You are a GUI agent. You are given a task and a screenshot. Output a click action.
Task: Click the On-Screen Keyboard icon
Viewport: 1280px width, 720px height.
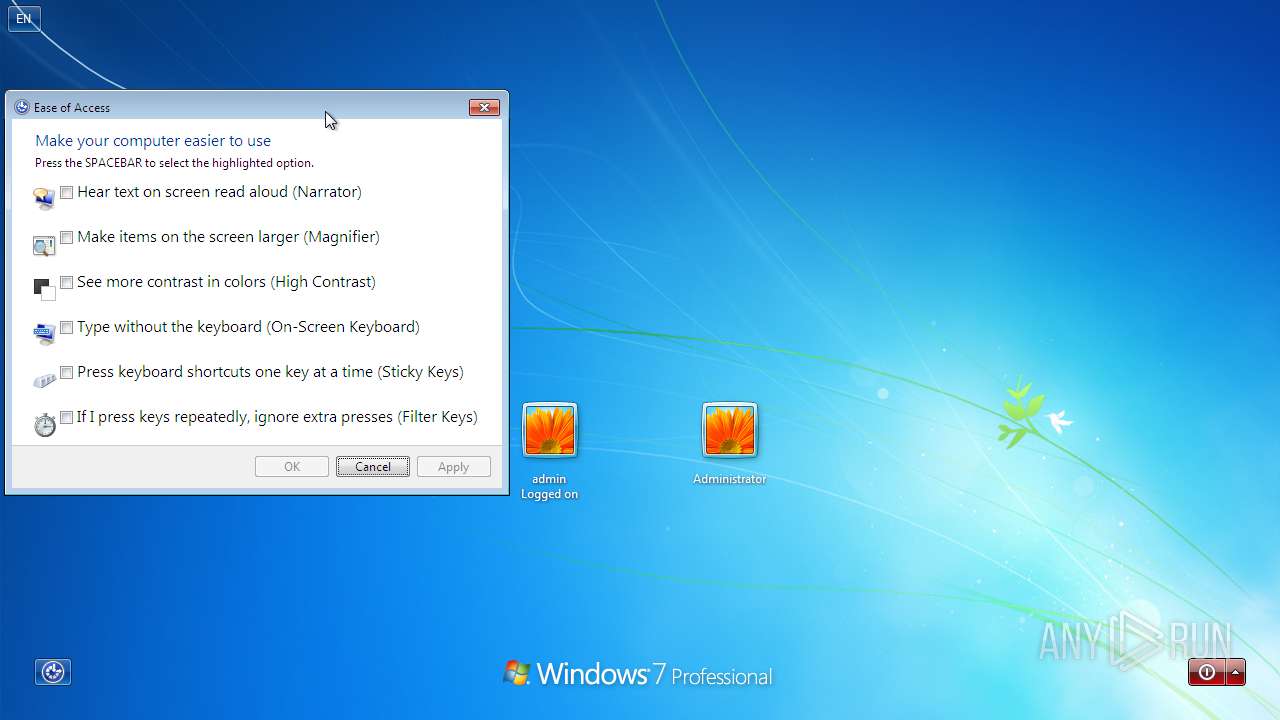click(44, 334)
